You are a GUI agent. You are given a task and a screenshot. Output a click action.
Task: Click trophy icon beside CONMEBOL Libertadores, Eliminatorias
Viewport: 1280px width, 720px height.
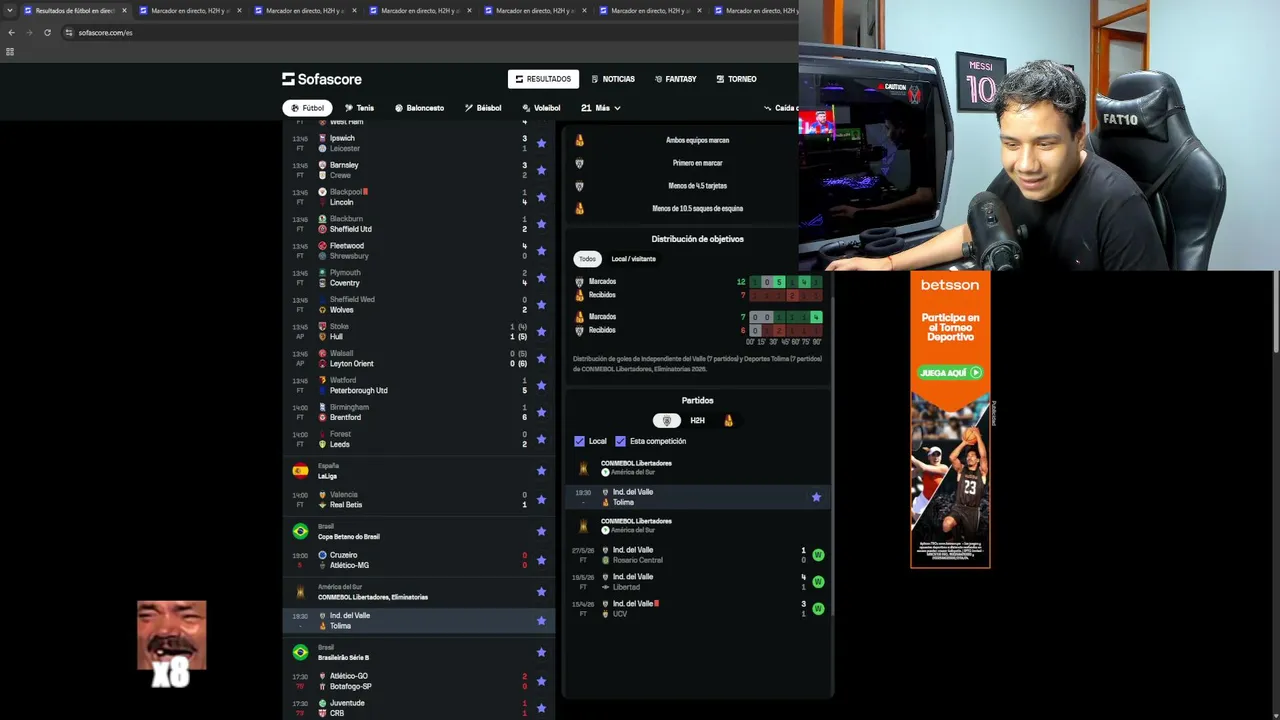pos(300,592)
